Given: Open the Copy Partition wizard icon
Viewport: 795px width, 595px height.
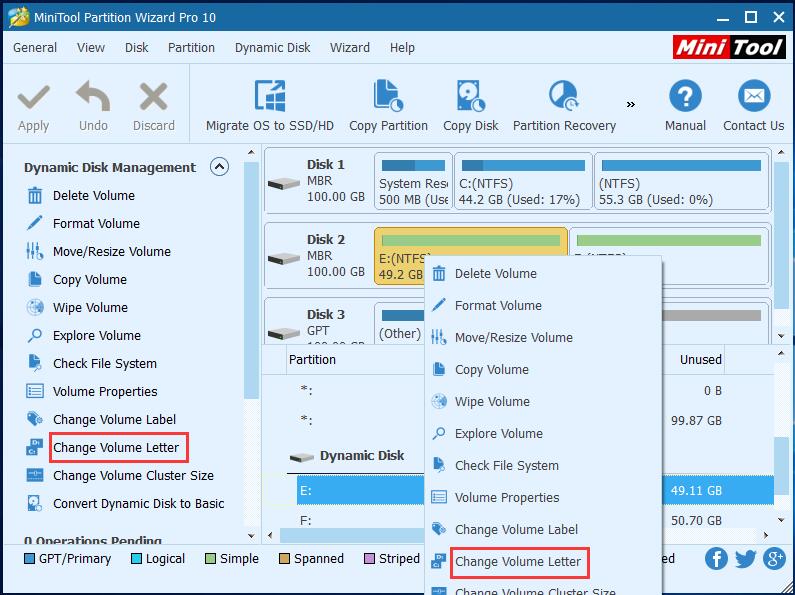Looking at the screenshot, I should tap(388, 96).
